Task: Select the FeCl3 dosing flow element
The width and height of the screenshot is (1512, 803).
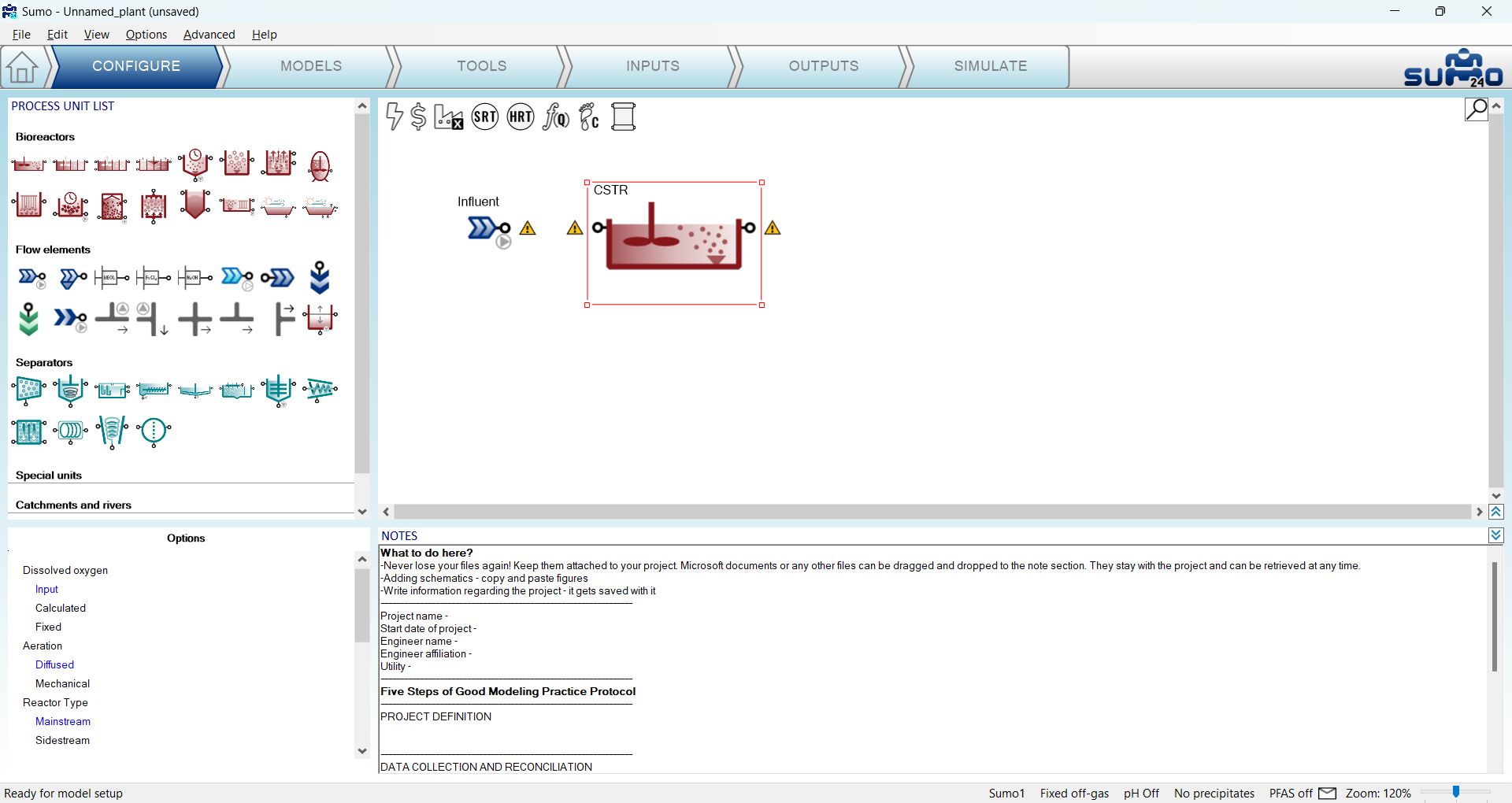Action: click(154, 277)
